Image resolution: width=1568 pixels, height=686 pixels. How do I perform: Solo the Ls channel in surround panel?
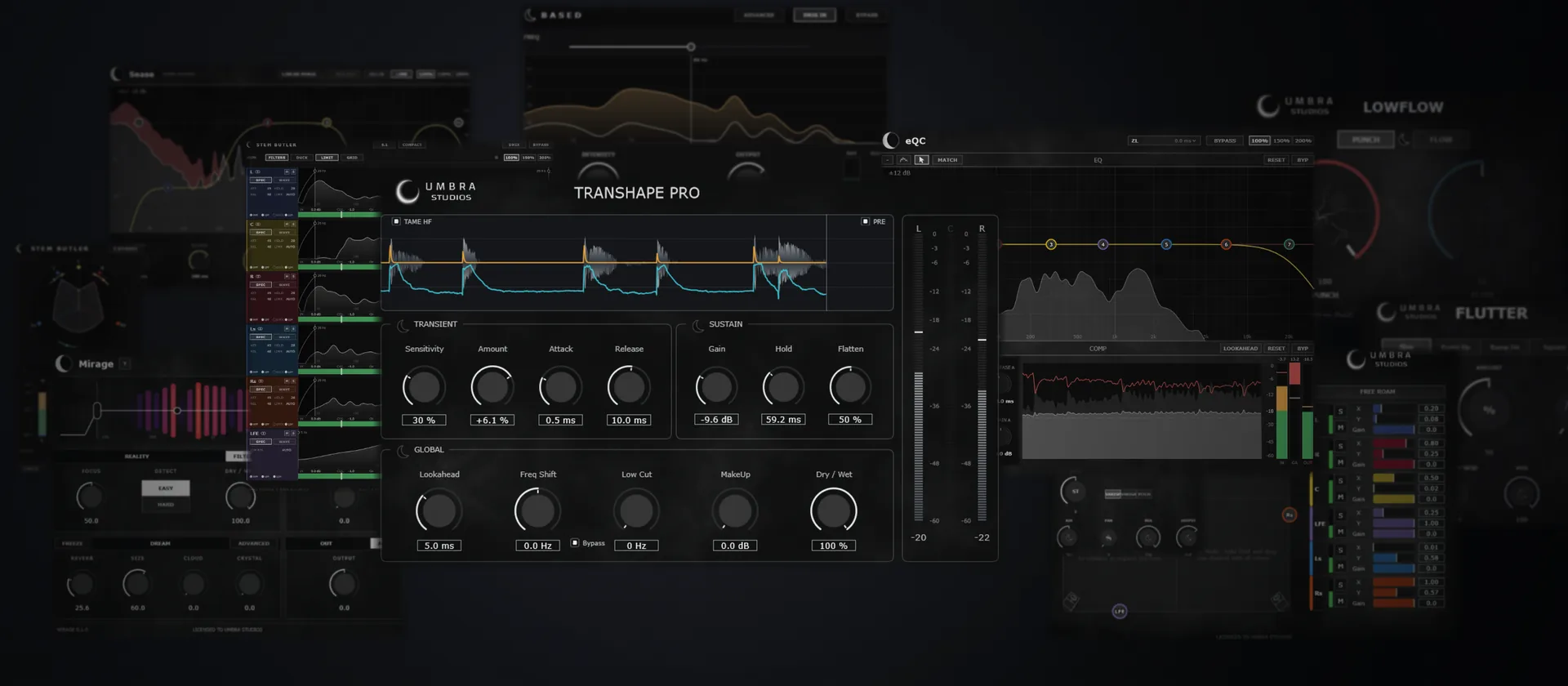pyautogui.click(x=1340, y=550)
